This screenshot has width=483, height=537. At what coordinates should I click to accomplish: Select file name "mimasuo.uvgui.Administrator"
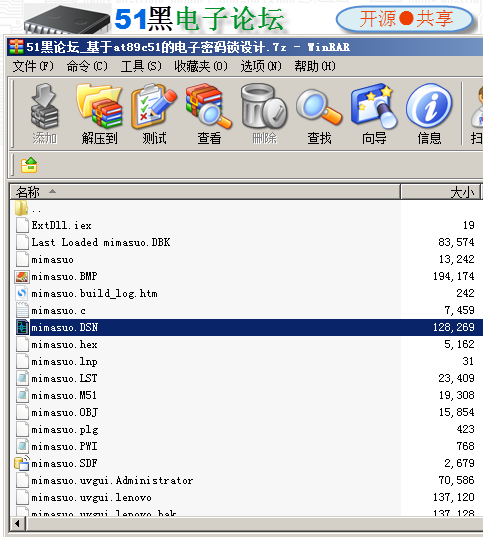coord(112,480)
